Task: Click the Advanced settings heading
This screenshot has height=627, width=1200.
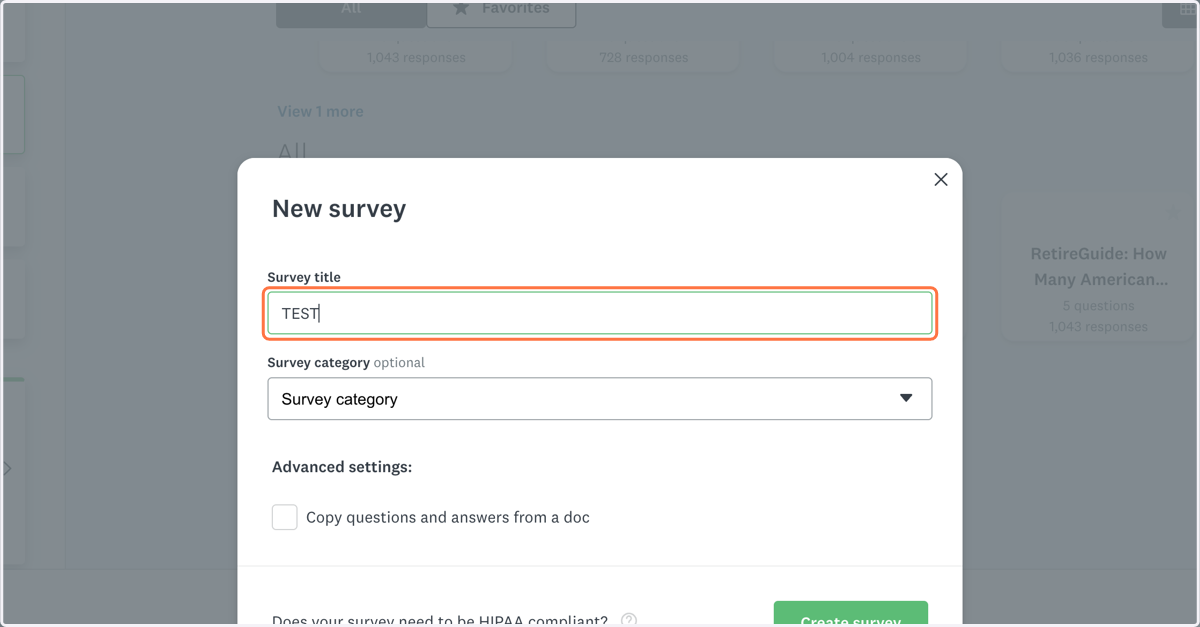Action: point(342,467)
